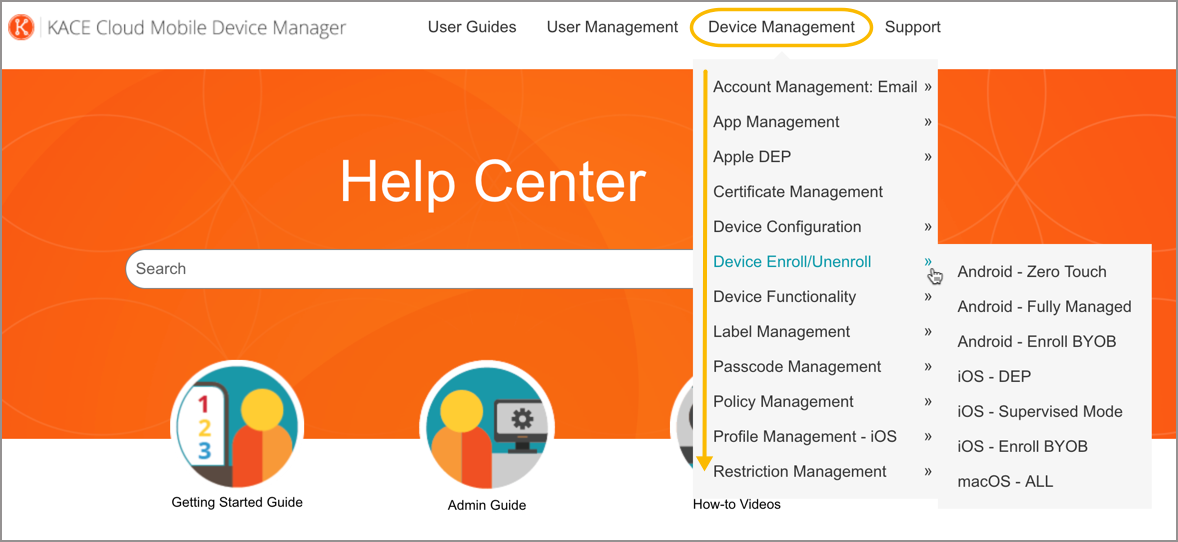Open Policy Management submenu
Screen dimensions: 1178x542
coord(783,402)
